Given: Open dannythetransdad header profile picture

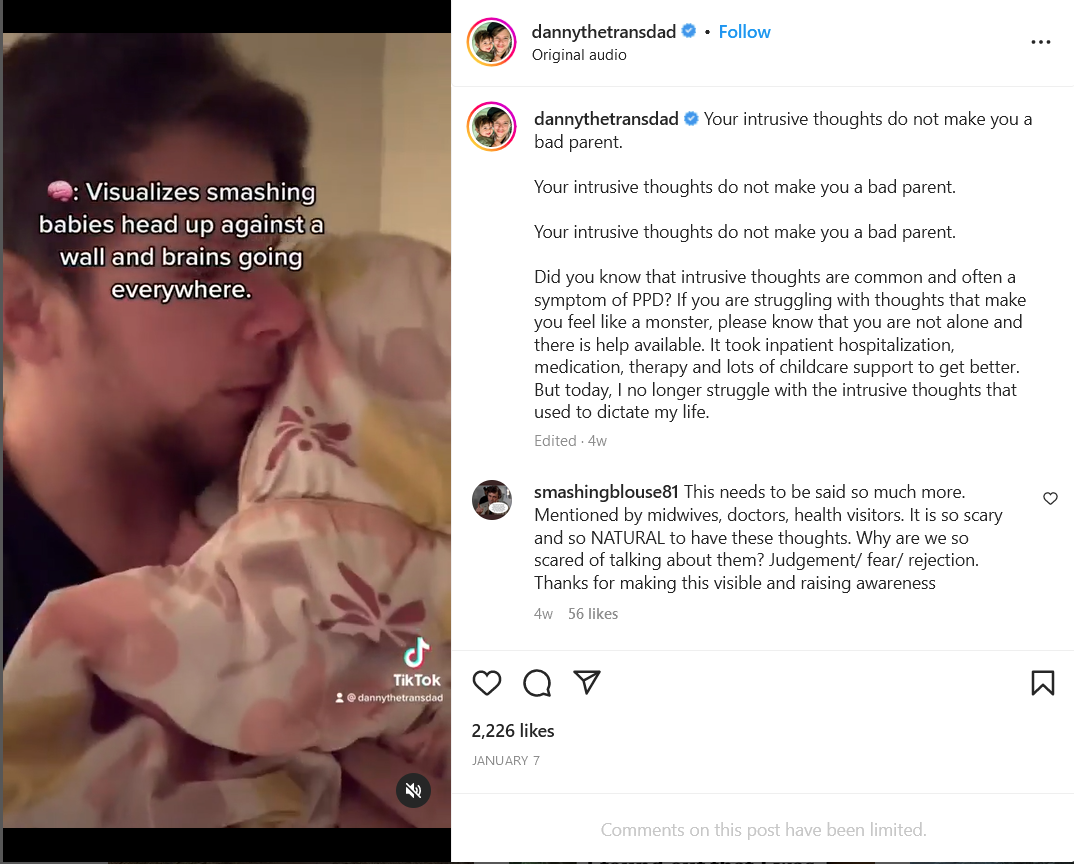Looking at the screenshot, I should click(491, 42).
